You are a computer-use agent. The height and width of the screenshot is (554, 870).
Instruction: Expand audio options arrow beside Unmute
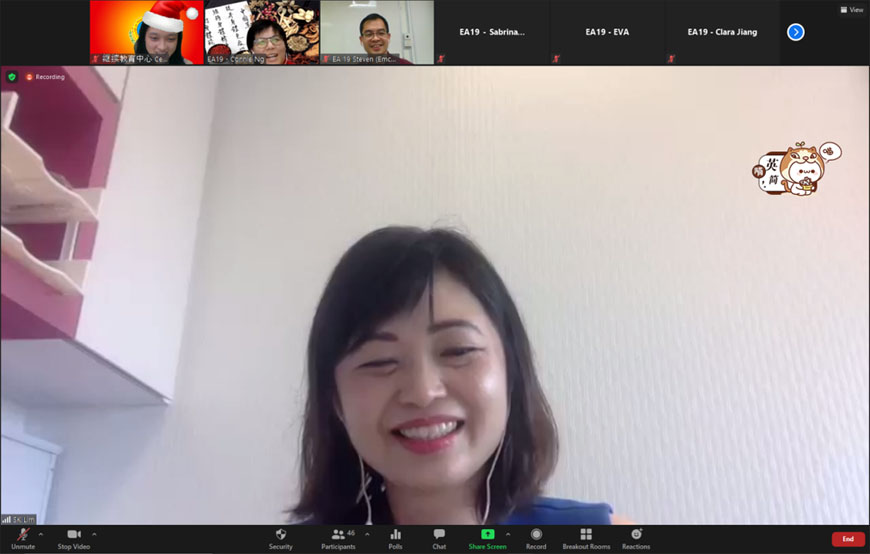41,534
